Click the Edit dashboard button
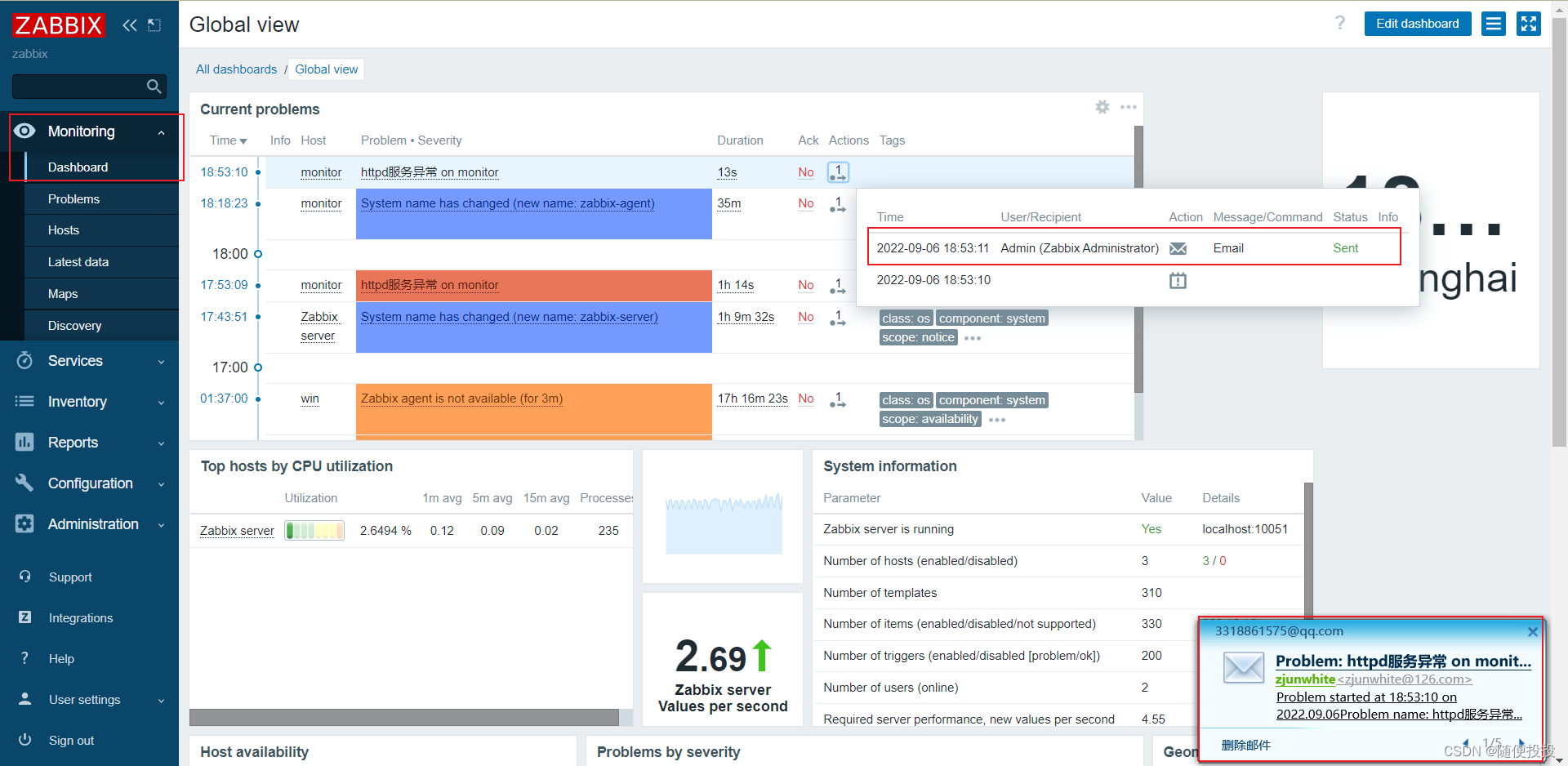Viewport: 1568px width, 766px height. point(1417,24)
